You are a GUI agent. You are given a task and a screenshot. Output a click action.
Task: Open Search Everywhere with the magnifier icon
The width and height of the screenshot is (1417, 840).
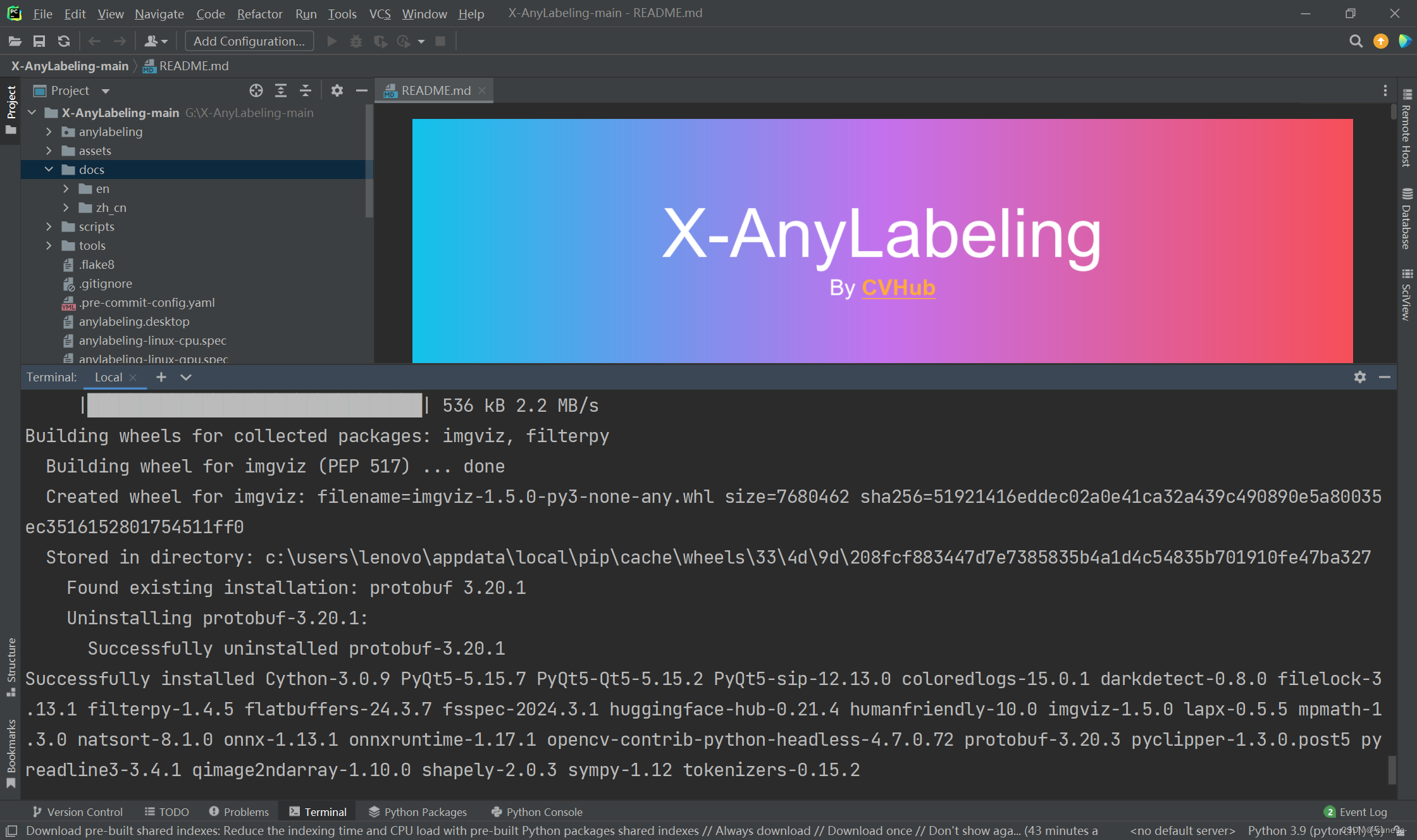tap(1356, 40)
